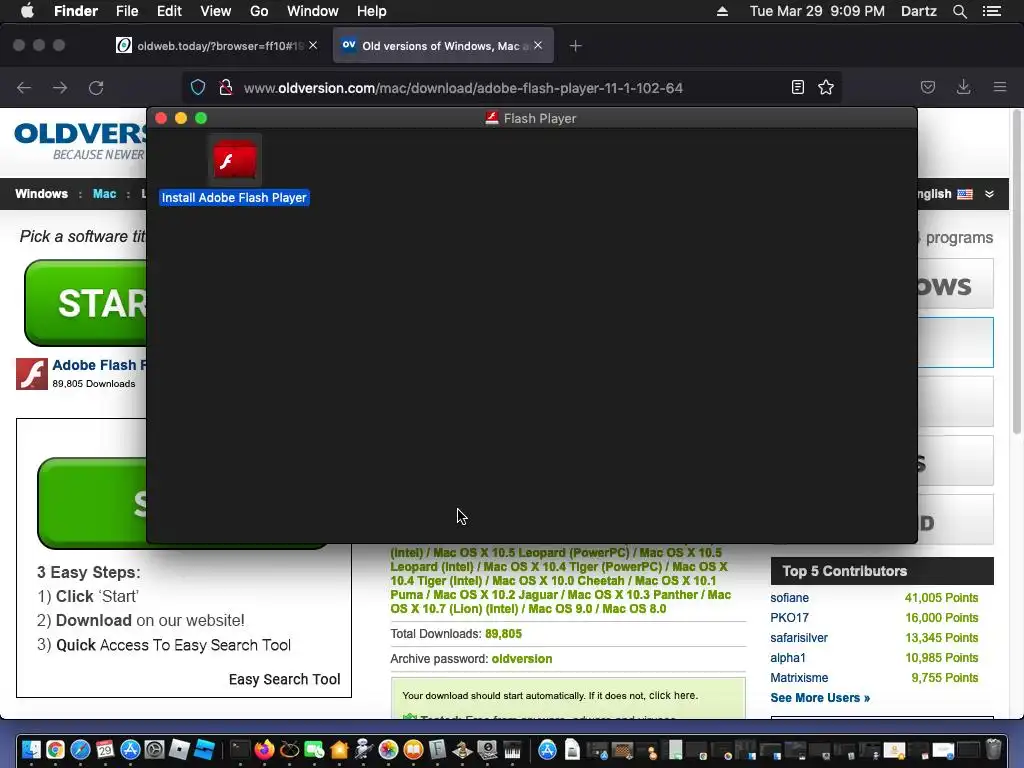
Task: Click the eject icon in the menu bar
Action: [x=722, y=11]
